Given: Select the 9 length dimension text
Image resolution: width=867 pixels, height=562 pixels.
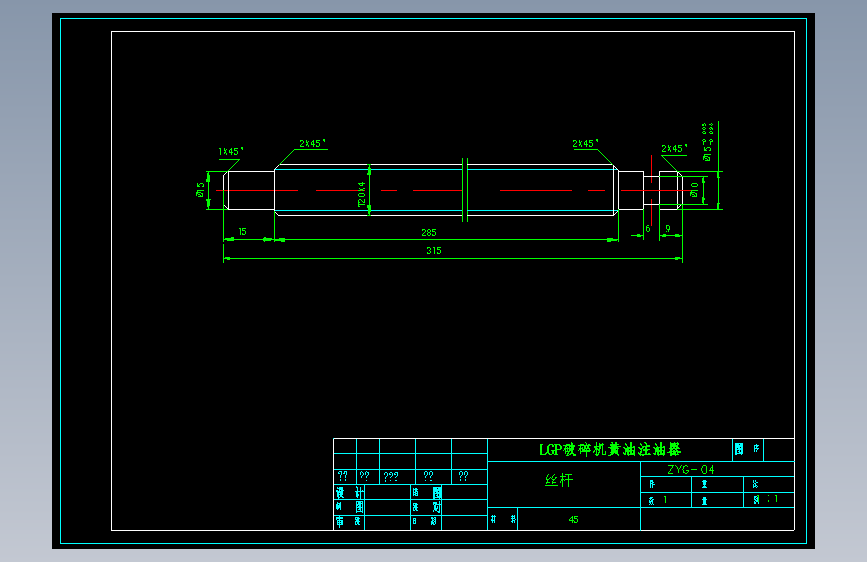Looking at the screenshot, I should [668, 228].
